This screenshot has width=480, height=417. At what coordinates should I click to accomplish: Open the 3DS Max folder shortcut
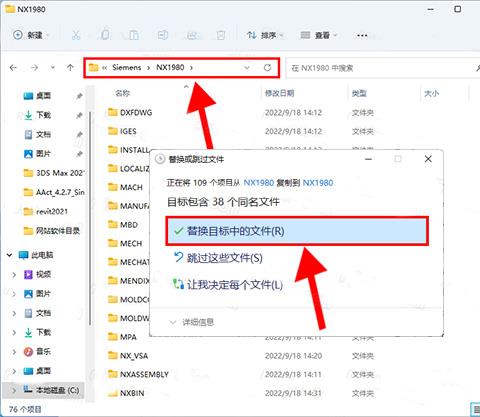pyautogui.click(x=54, y=173)
